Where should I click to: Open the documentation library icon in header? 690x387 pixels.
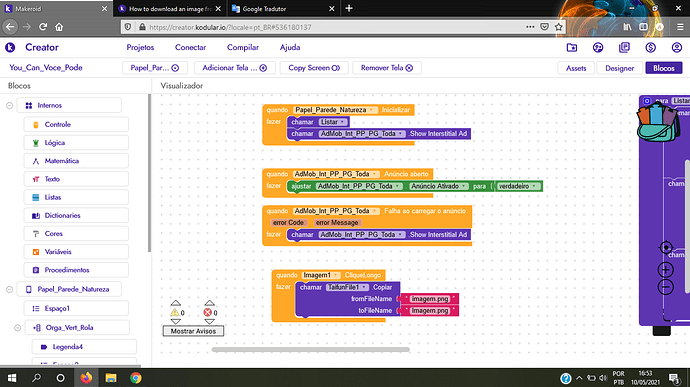(x=624, y=48)
